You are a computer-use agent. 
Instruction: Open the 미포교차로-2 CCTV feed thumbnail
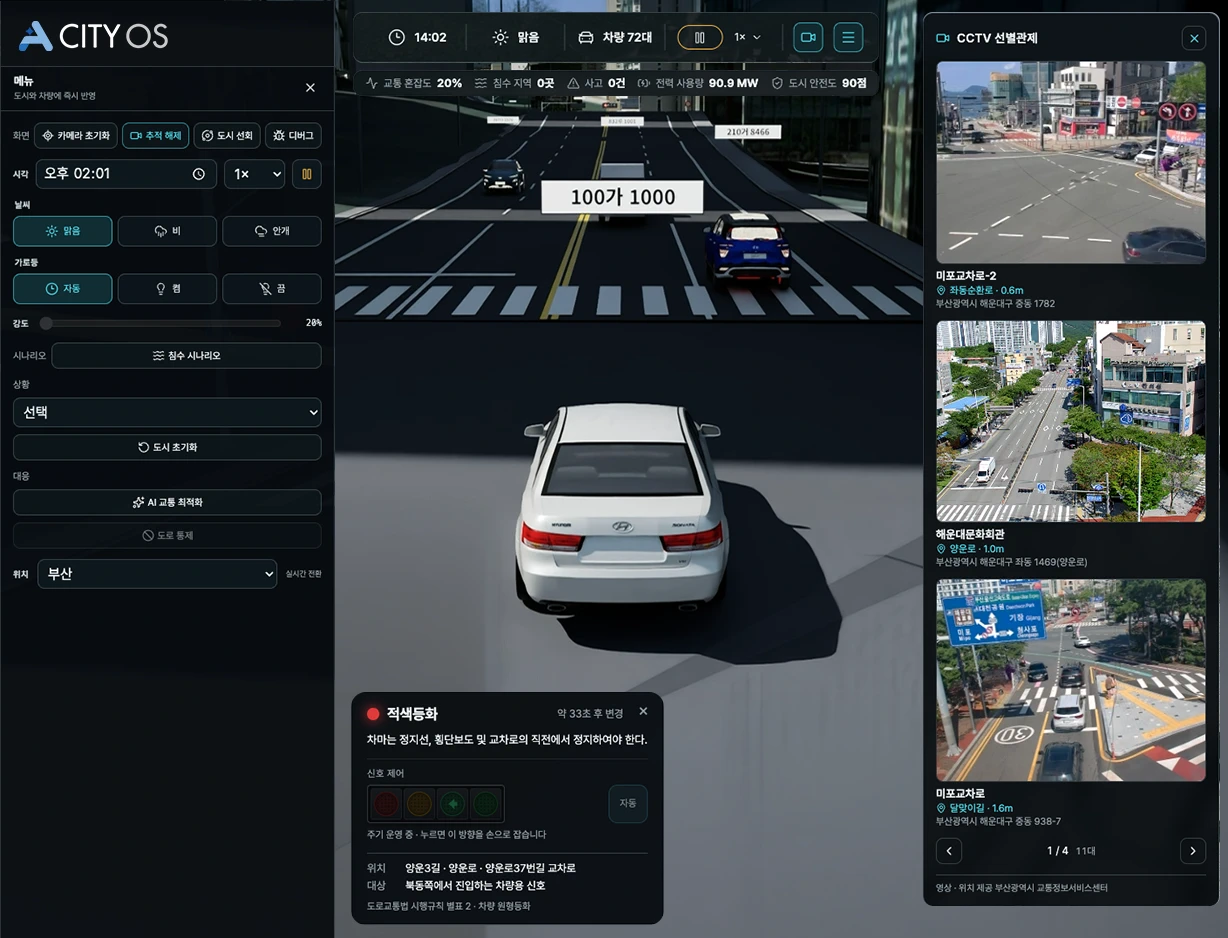[1070, 162]
